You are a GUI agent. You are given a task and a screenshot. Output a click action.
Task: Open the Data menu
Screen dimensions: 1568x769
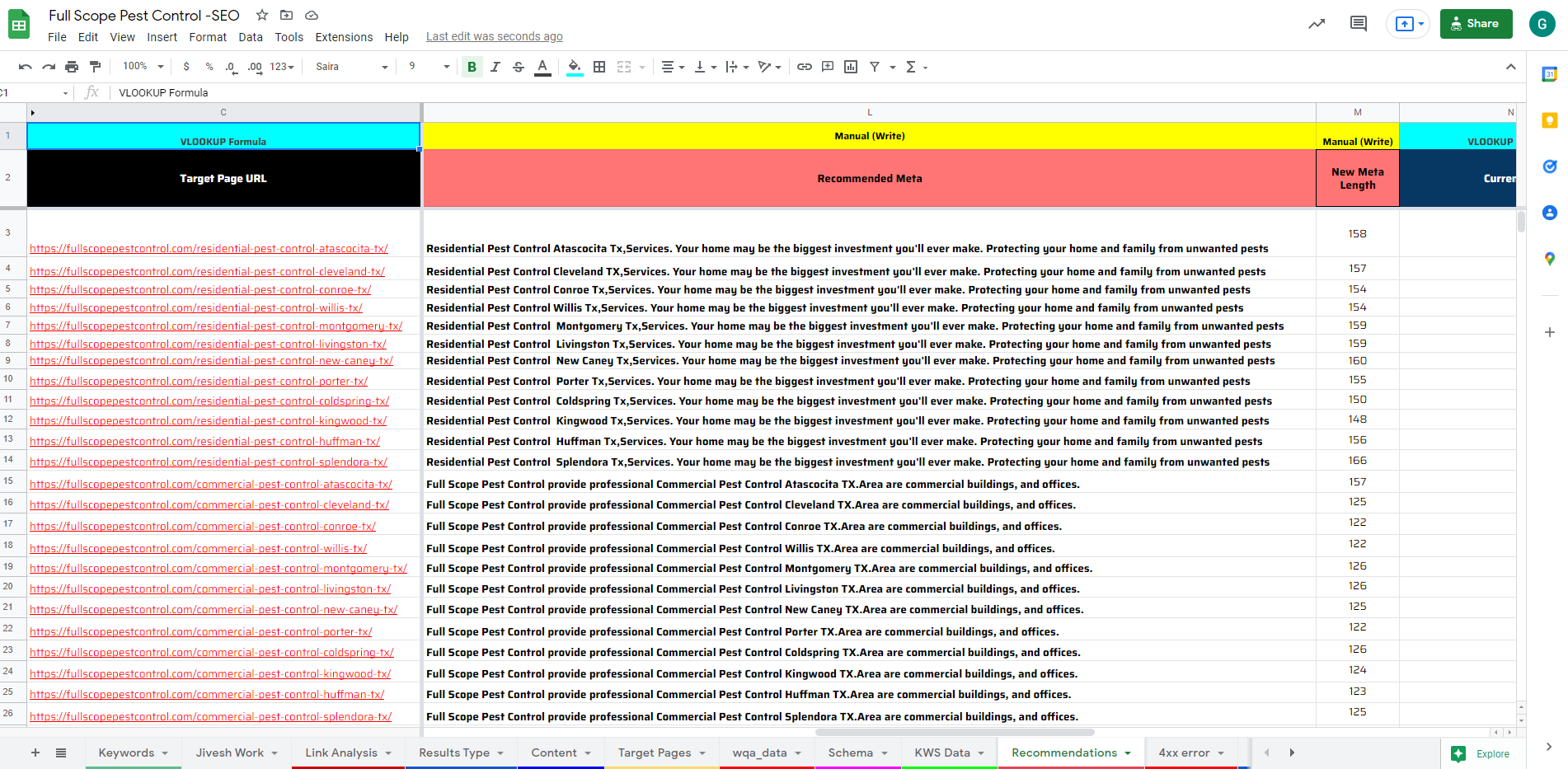pos(251,37)
